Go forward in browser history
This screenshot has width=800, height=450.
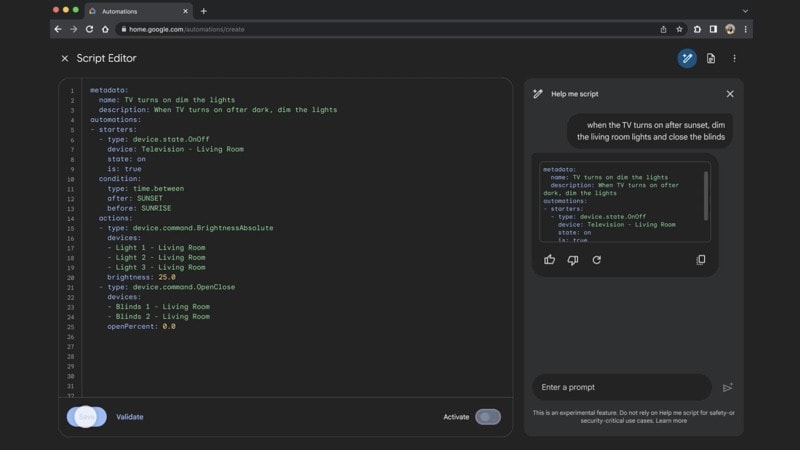tap(73, 29)
